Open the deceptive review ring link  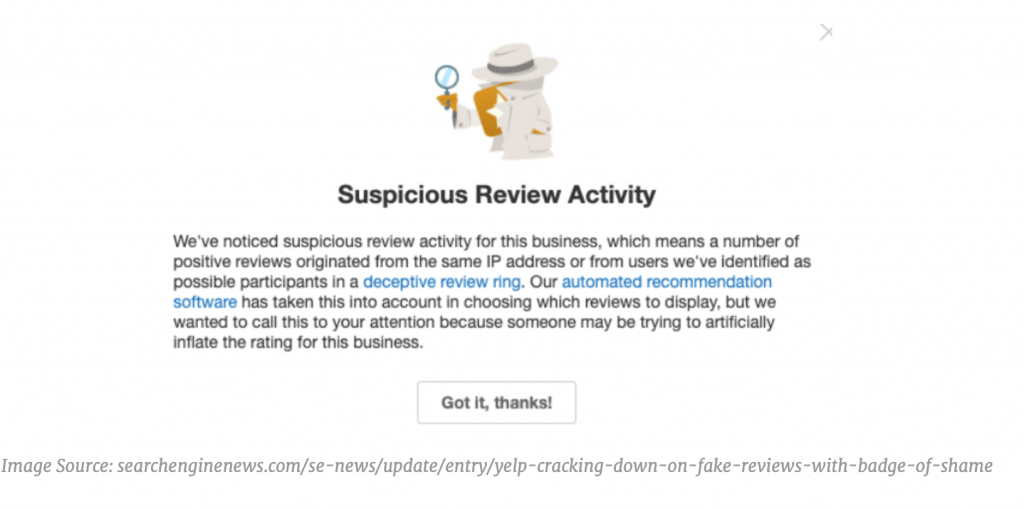[x=442, y=282]
